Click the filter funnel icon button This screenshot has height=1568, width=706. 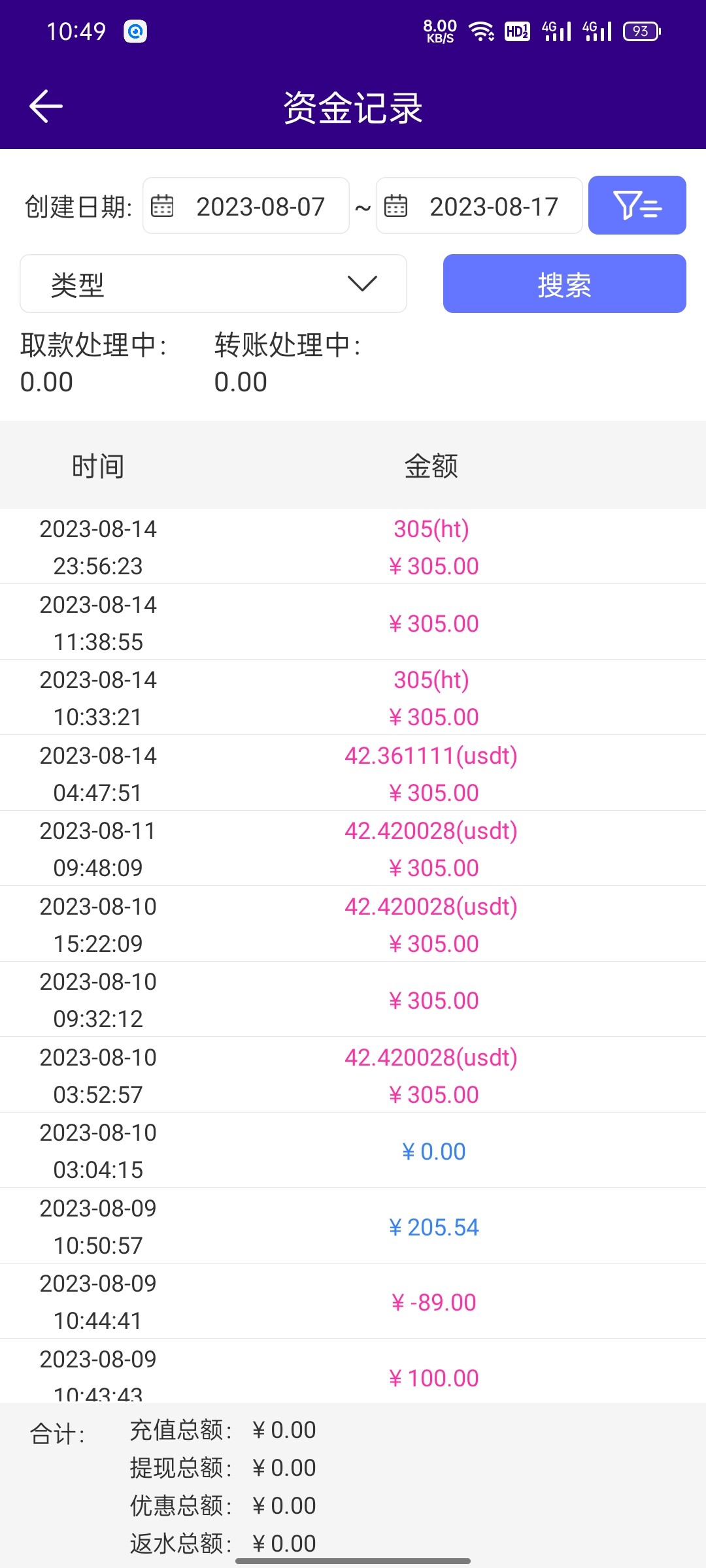tap(637, 205)
